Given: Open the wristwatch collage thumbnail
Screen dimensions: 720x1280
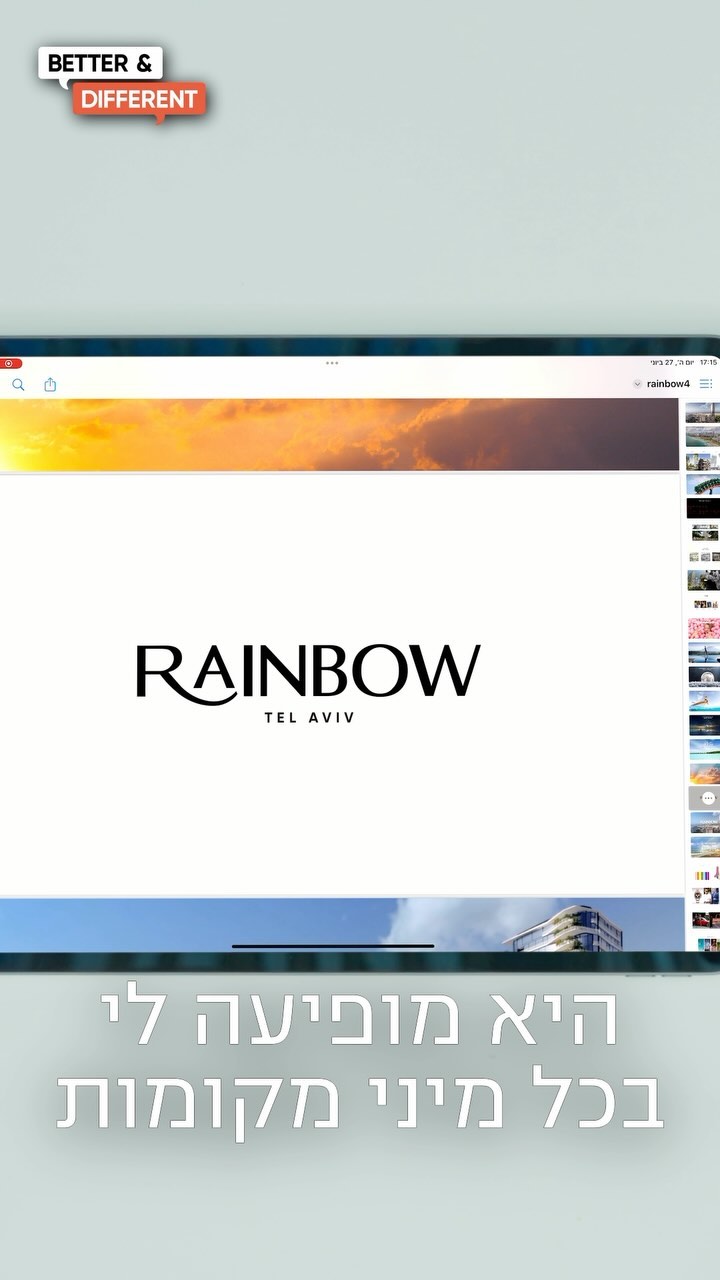Looking at the screenshot, I should point(706,896).
